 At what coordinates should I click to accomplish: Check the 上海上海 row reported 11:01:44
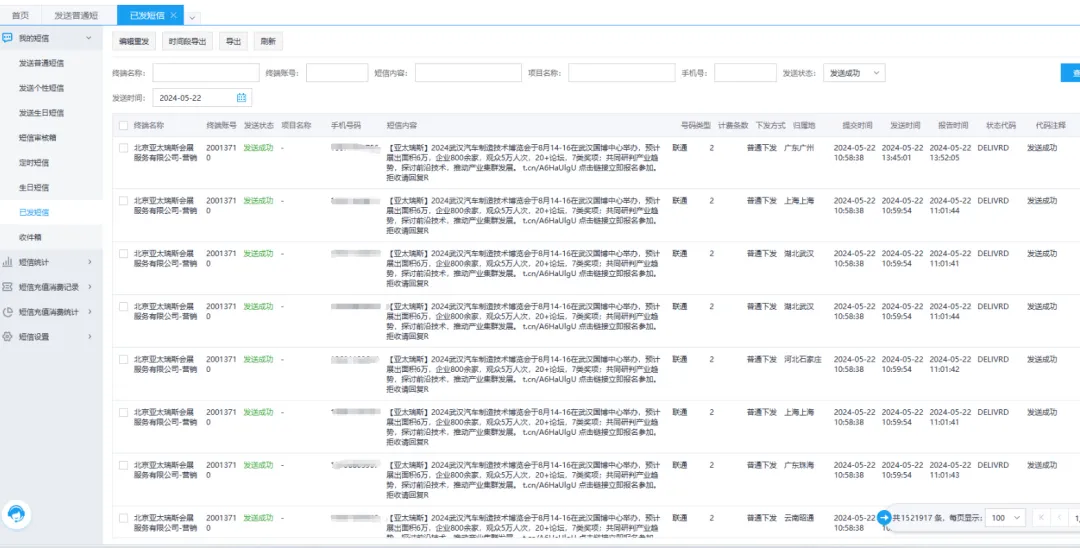coord(123,200)
